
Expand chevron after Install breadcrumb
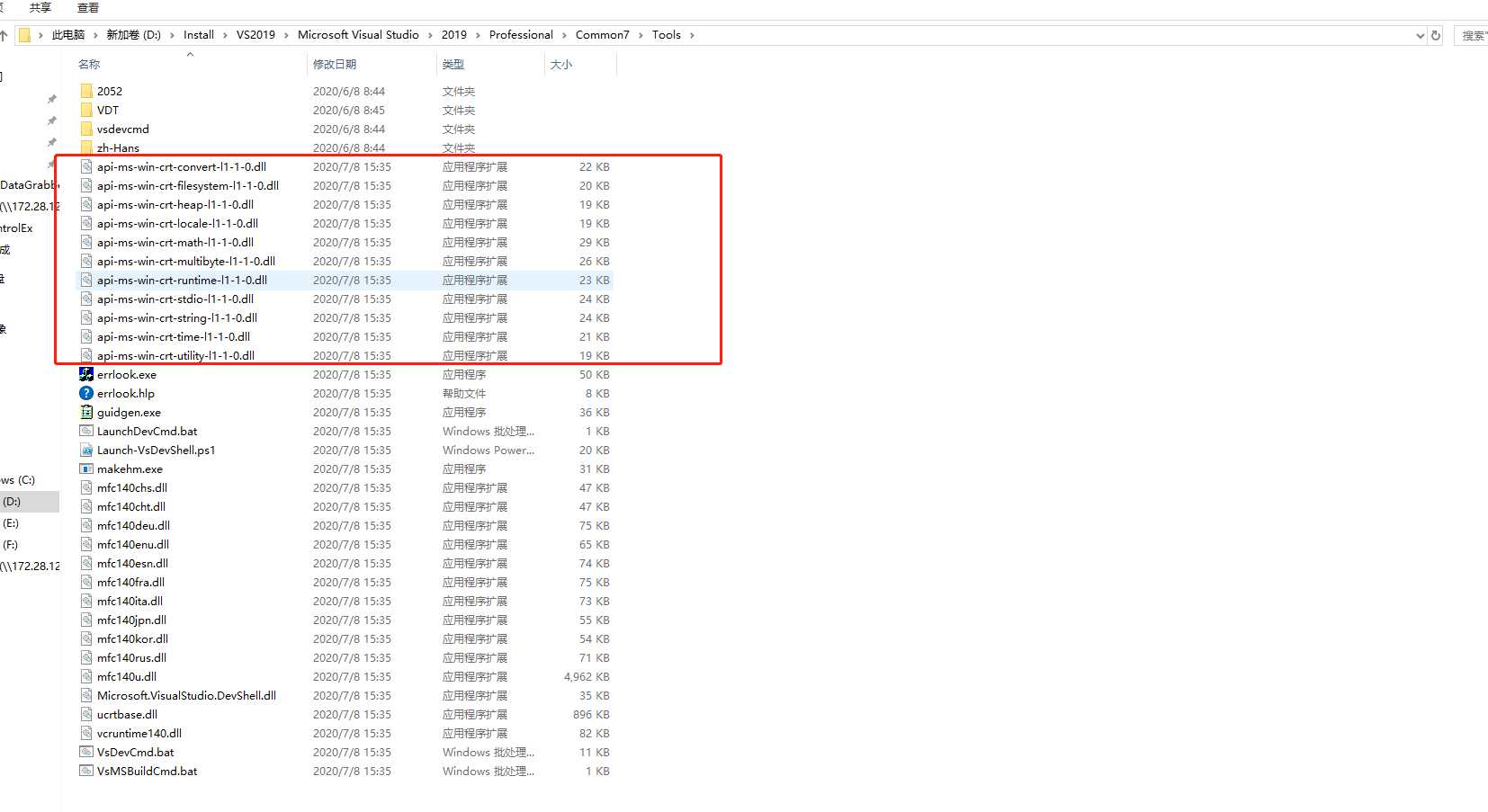tap(225, 35)
